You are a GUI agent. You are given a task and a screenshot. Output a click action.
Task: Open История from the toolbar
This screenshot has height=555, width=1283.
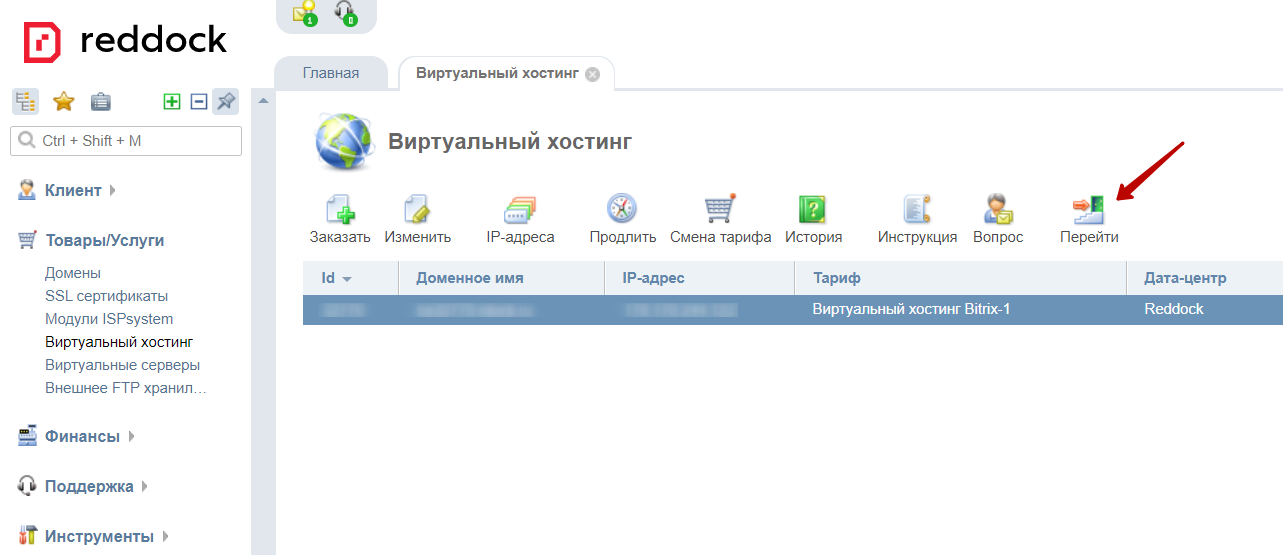812,211
